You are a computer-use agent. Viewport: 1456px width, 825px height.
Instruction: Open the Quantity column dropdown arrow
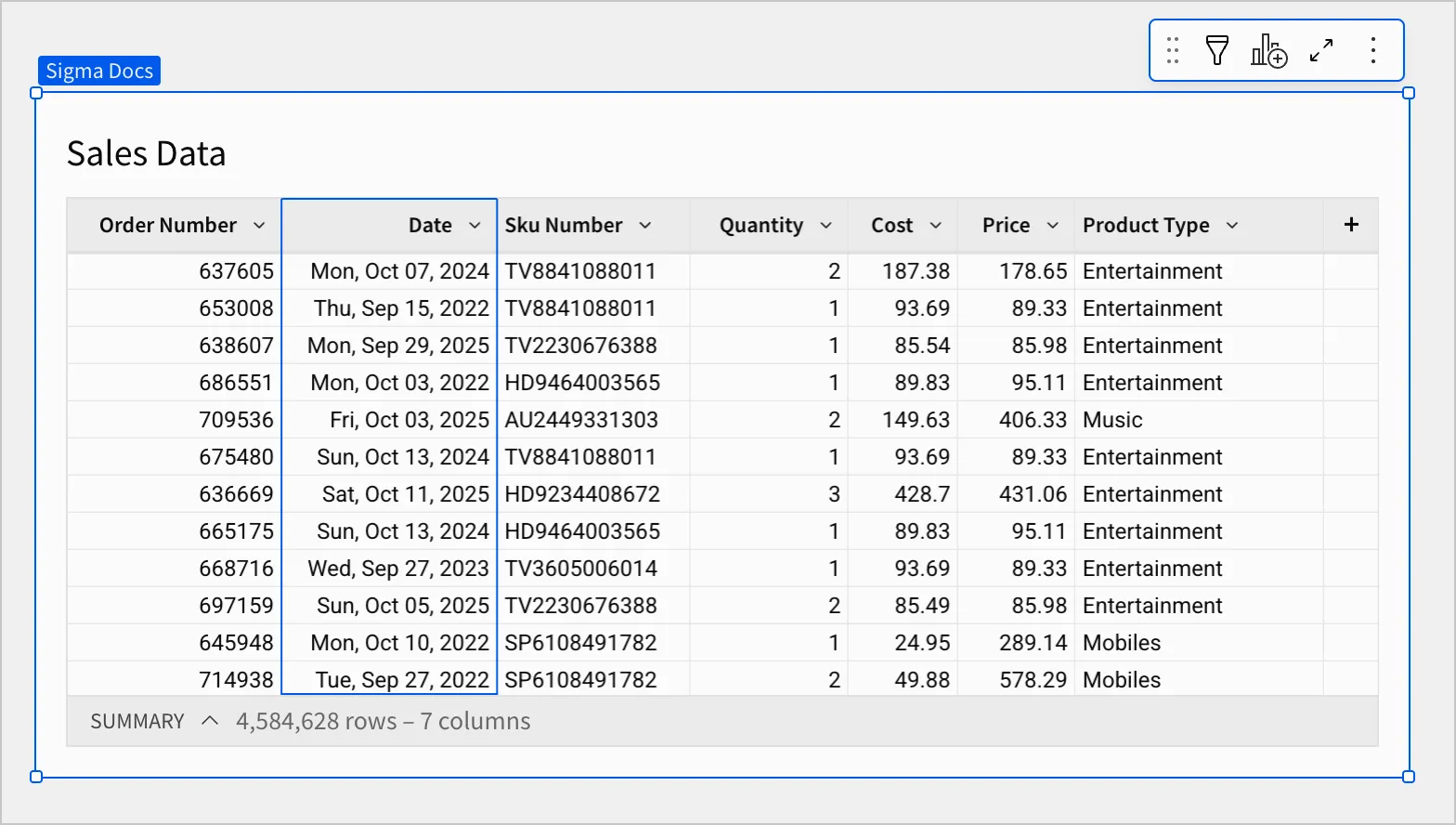[826, 226]
